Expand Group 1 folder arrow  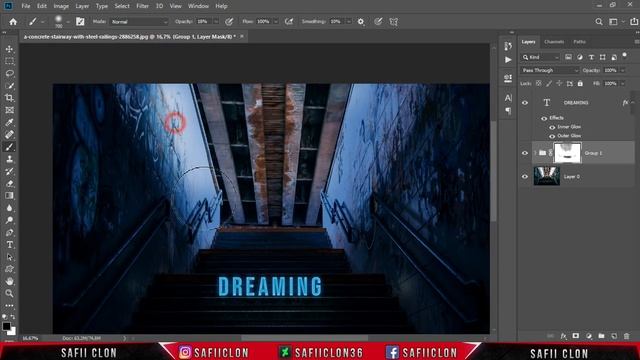pos(535,153)
